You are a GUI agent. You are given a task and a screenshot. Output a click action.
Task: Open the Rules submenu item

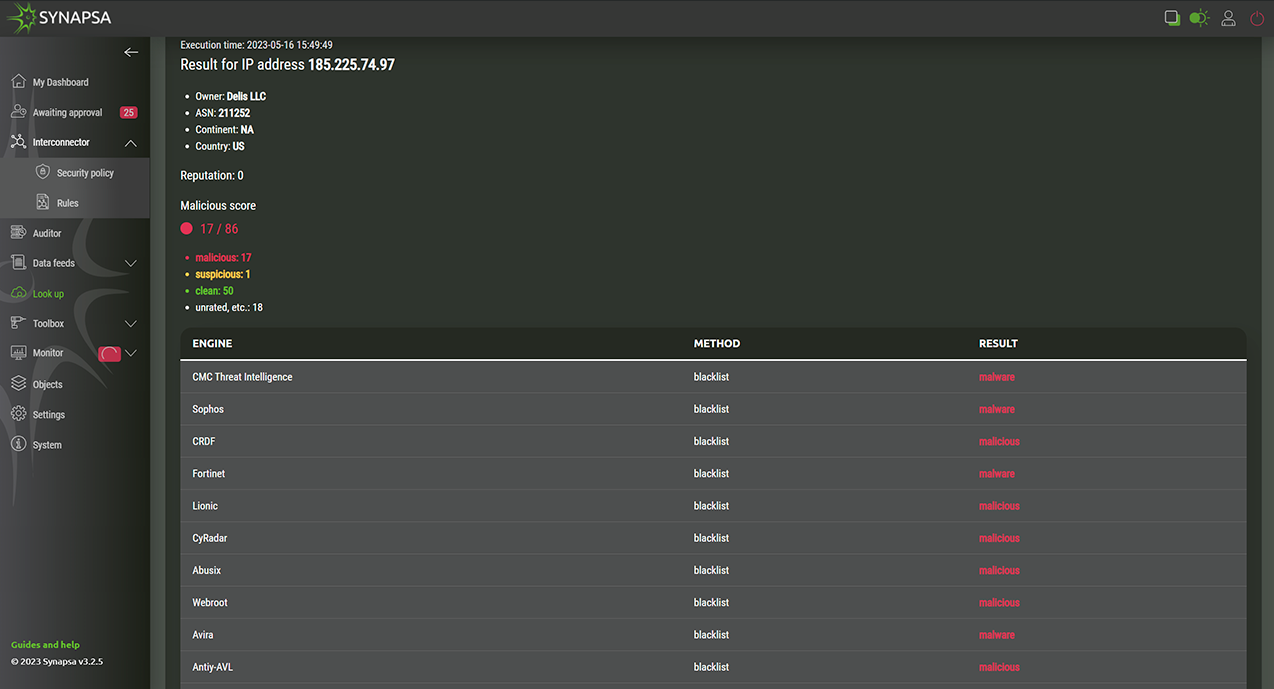(x=67, y=203)
